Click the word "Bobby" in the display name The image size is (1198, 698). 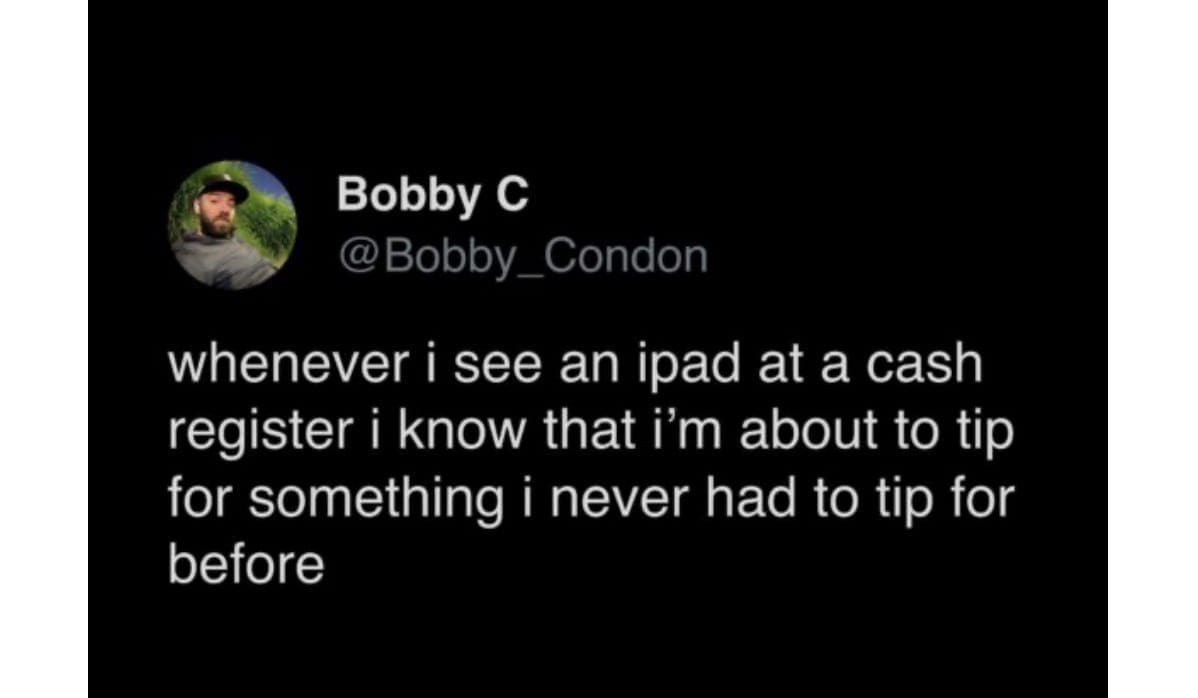click(408, 194)
